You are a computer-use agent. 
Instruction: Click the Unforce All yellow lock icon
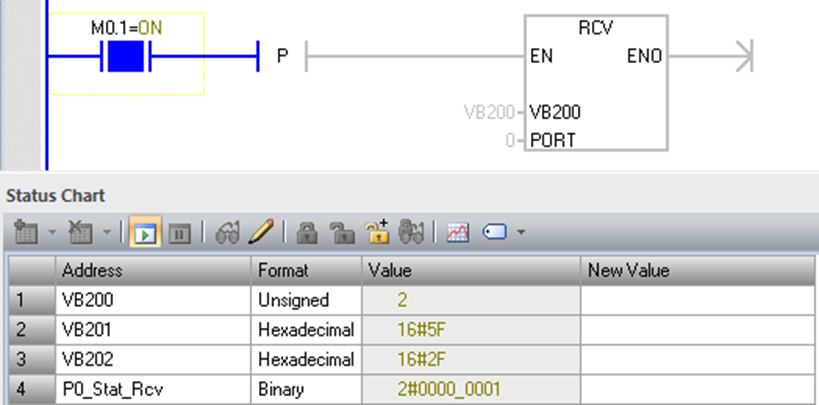[377, 232]
